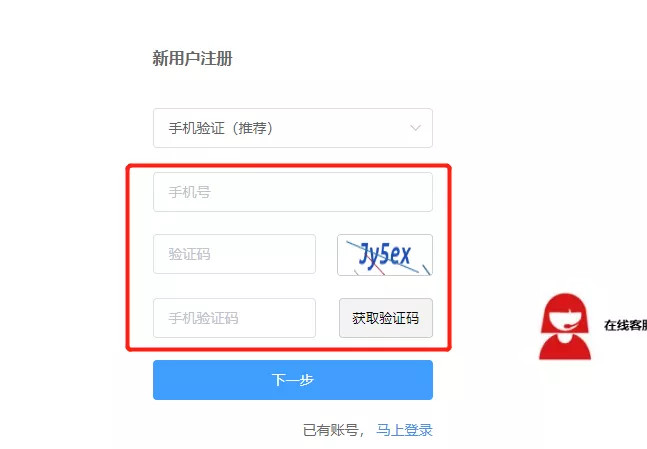Contact support via the headset agent icon
This screenshot has width=647, height=449.
565,326
